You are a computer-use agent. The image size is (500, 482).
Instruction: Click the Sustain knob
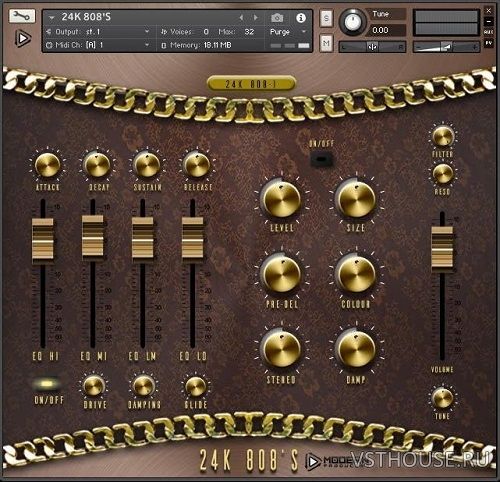pos(147,165)
